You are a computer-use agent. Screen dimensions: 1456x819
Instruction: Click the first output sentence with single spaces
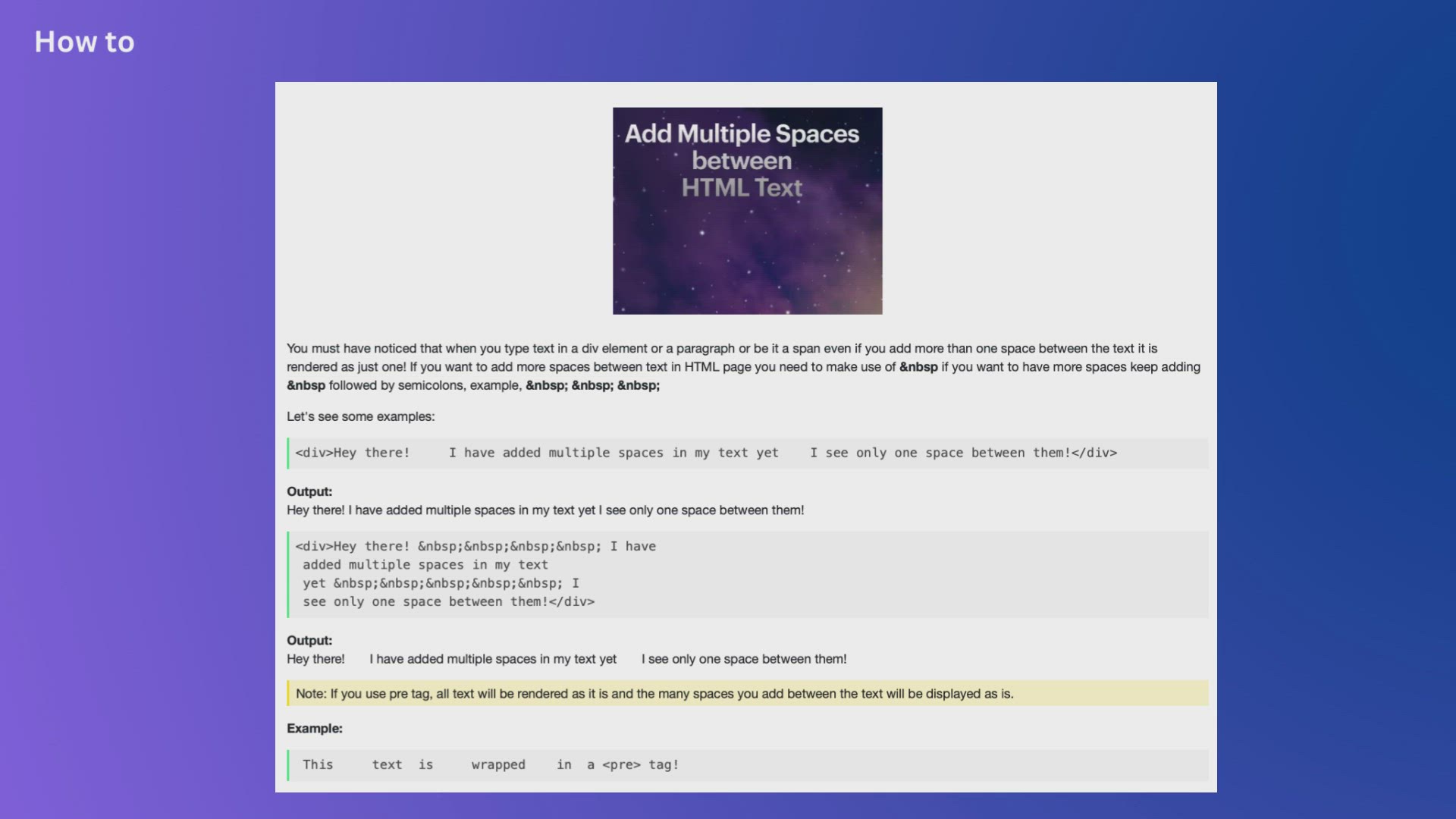[x=544, y=510]
